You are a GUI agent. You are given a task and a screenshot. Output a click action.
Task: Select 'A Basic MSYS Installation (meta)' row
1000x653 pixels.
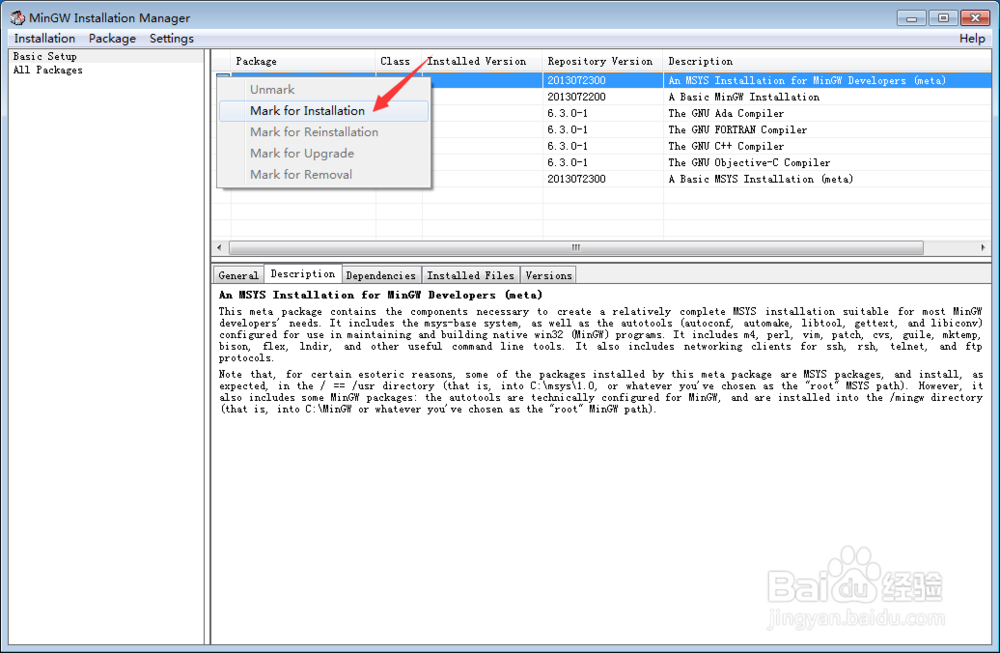[711, 179]
